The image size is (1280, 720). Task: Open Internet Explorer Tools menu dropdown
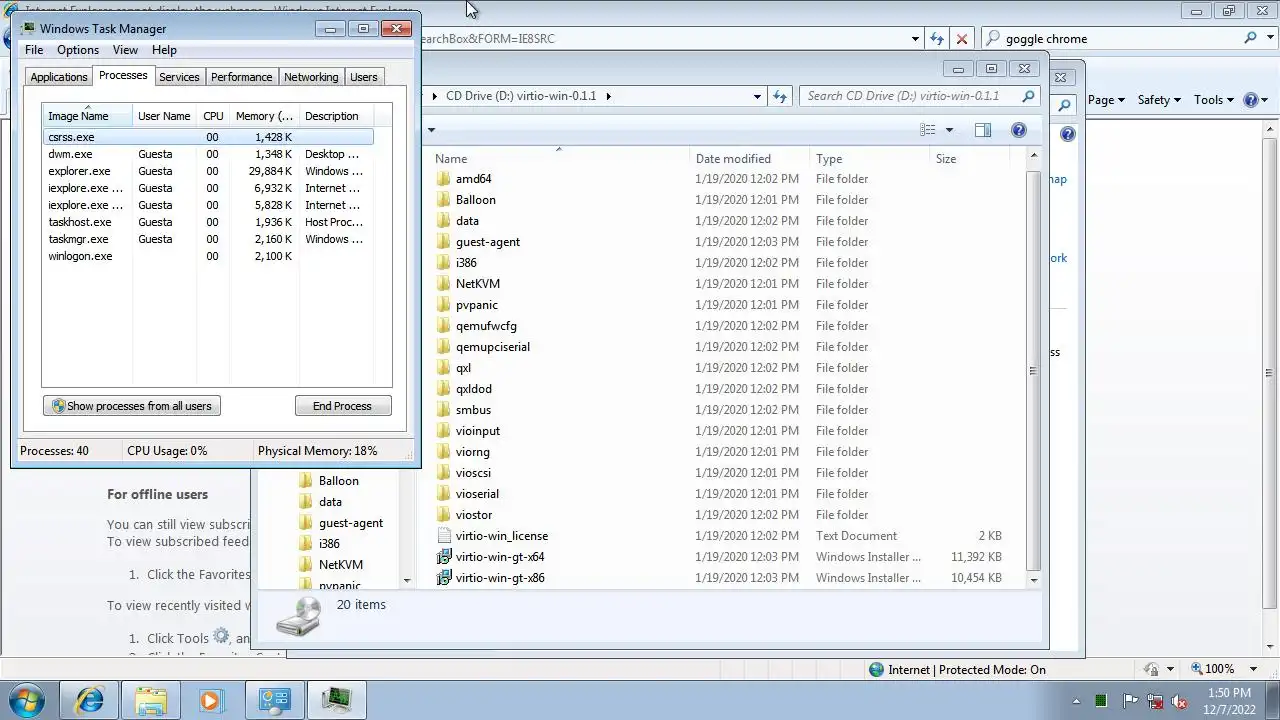click(x=1214, y=100)
